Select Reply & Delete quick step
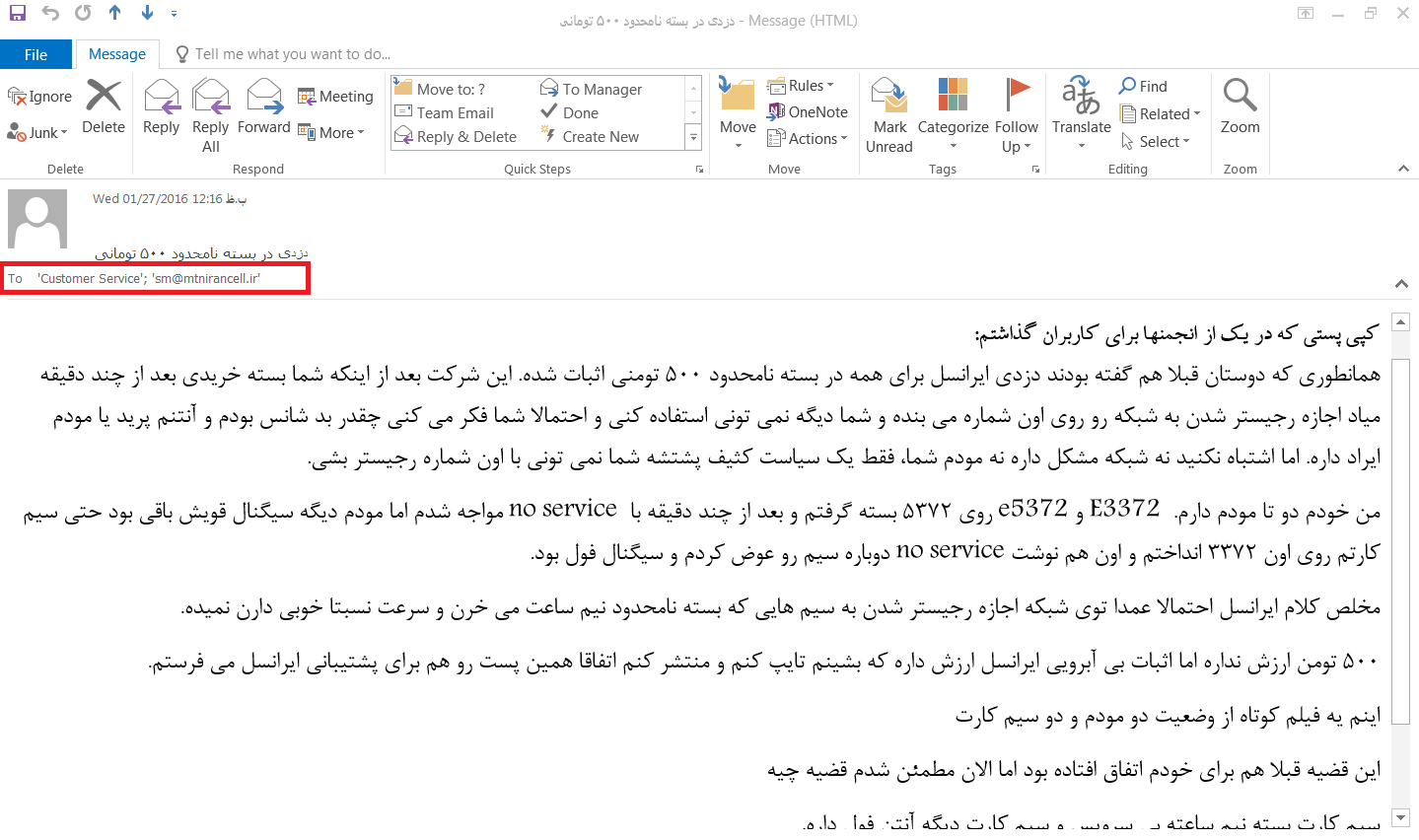This screenshot has height=840, width=1419. 456,136
